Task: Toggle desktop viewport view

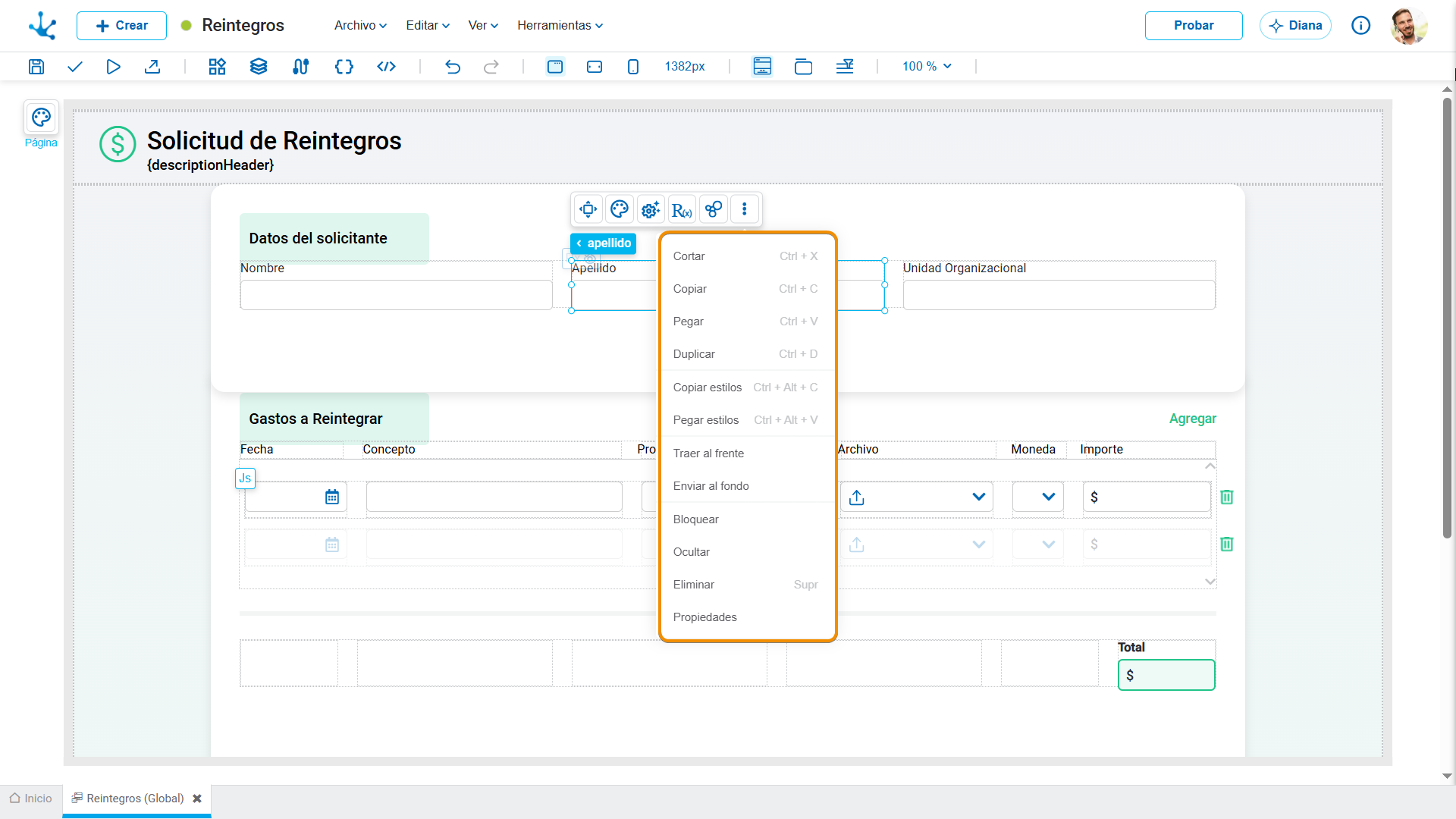Action: 555,67
